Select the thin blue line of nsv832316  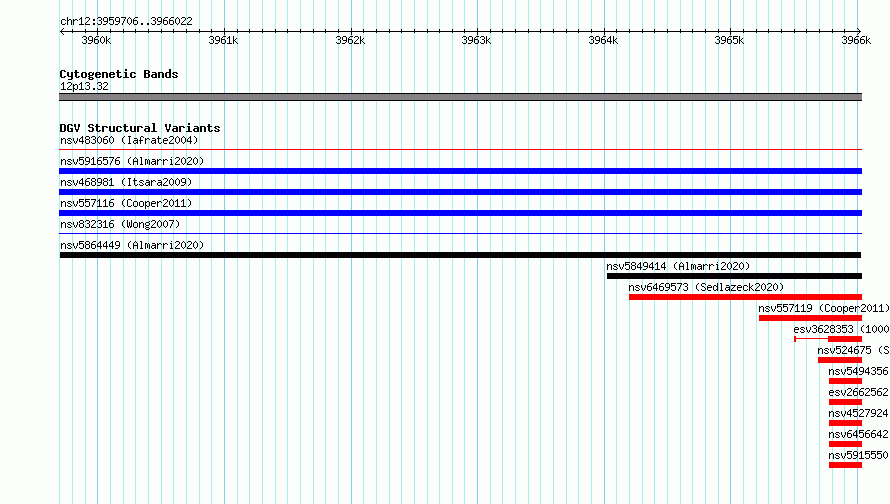coord(460,233)
